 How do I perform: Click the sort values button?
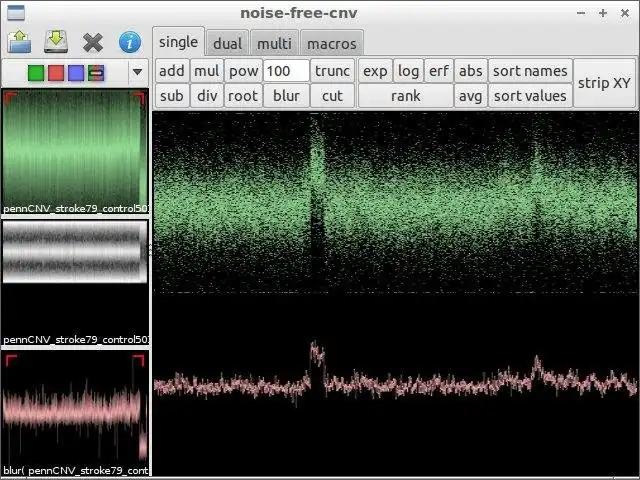click(530, 96)
